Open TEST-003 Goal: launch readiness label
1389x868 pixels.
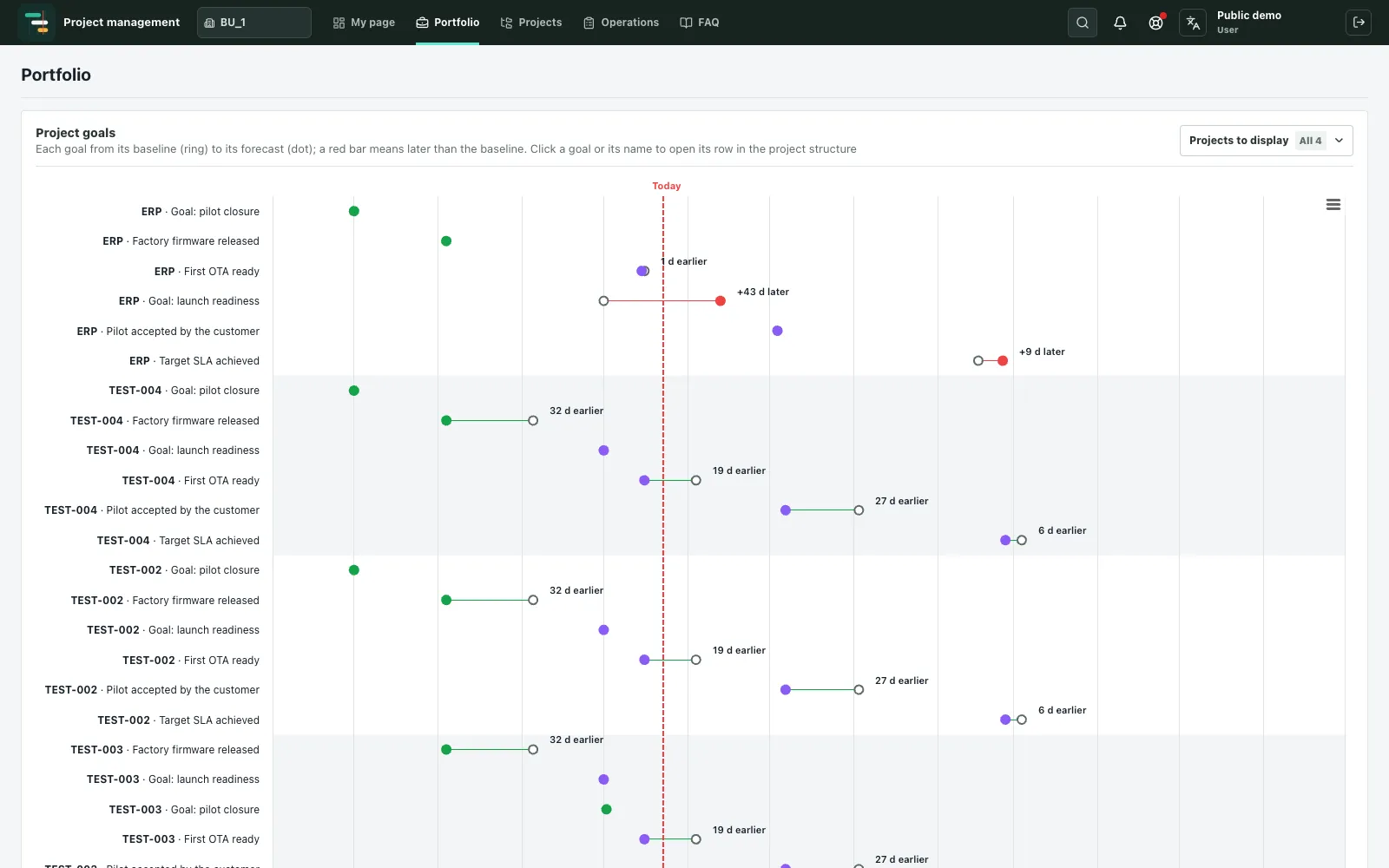coord(173,779)
